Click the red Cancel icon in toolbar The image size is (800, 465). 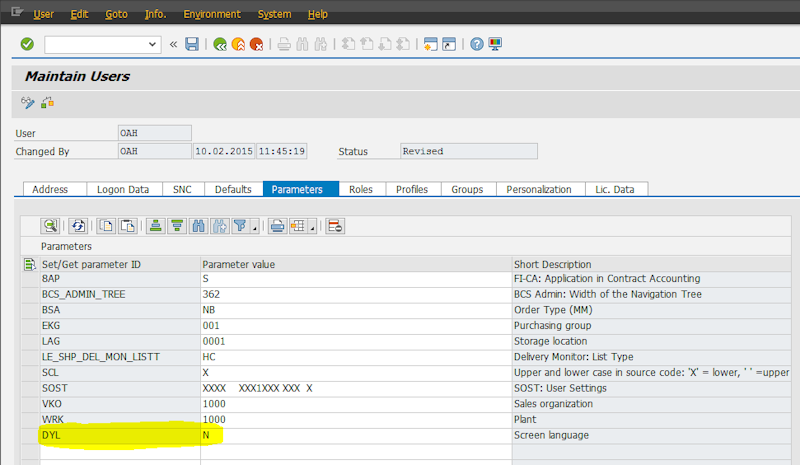point(256,44)
